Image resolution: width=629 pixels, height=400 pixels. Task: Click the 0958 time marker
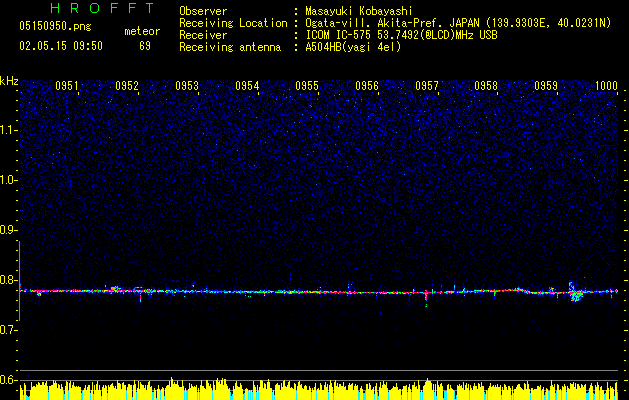click(x=486, y=85)
